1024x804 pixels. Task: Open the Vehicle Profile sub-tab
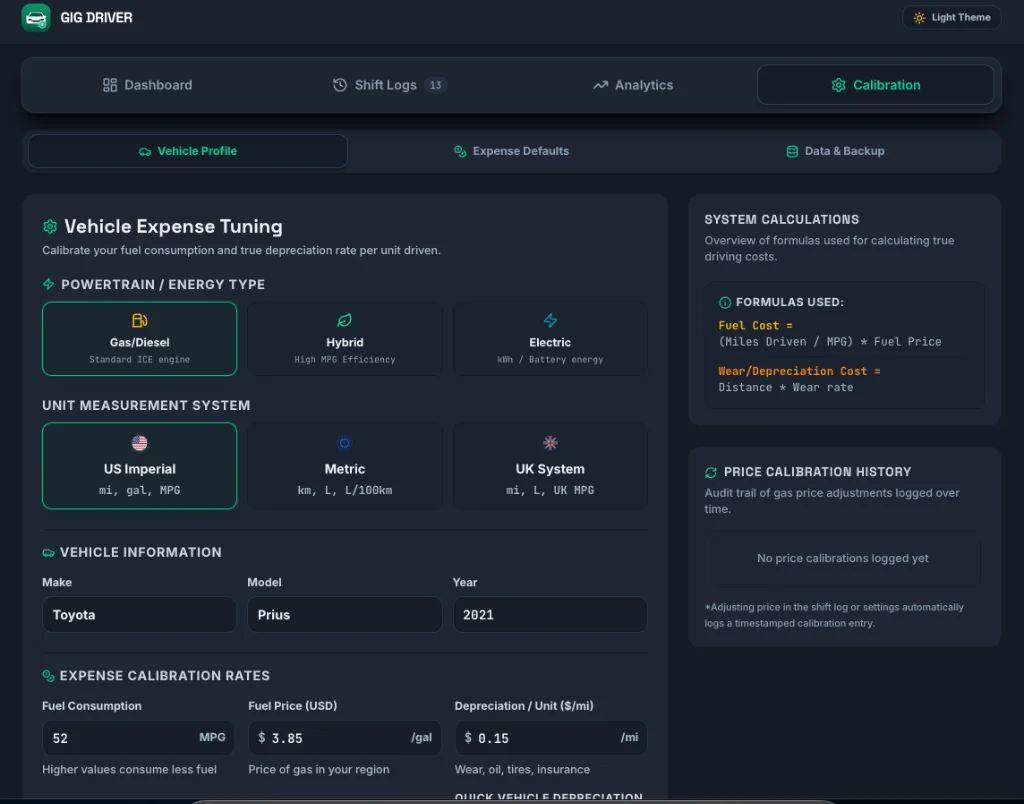pos(188,152)
